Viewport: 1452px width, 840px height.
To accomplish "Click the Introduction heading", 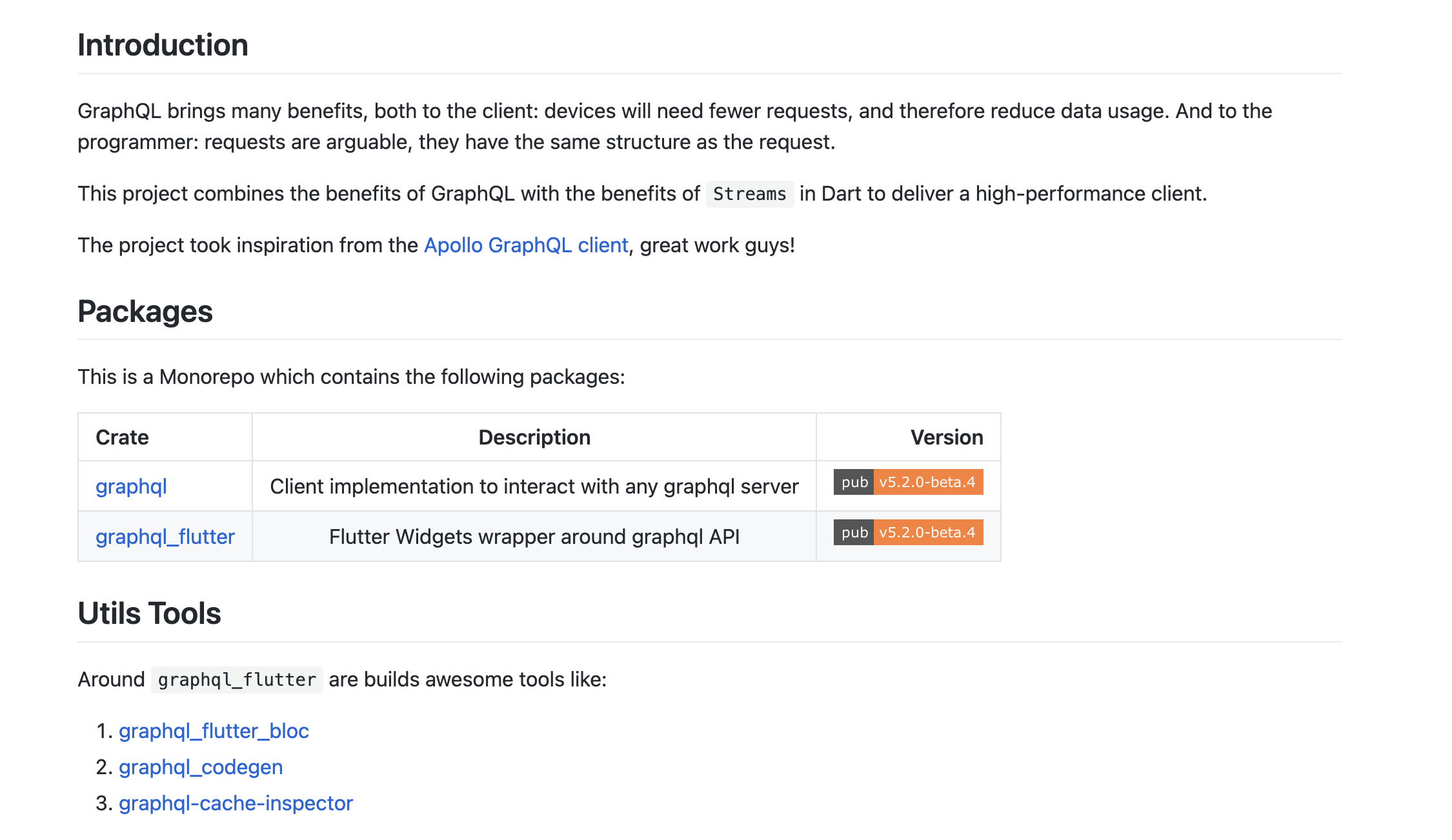I will 163,45.
